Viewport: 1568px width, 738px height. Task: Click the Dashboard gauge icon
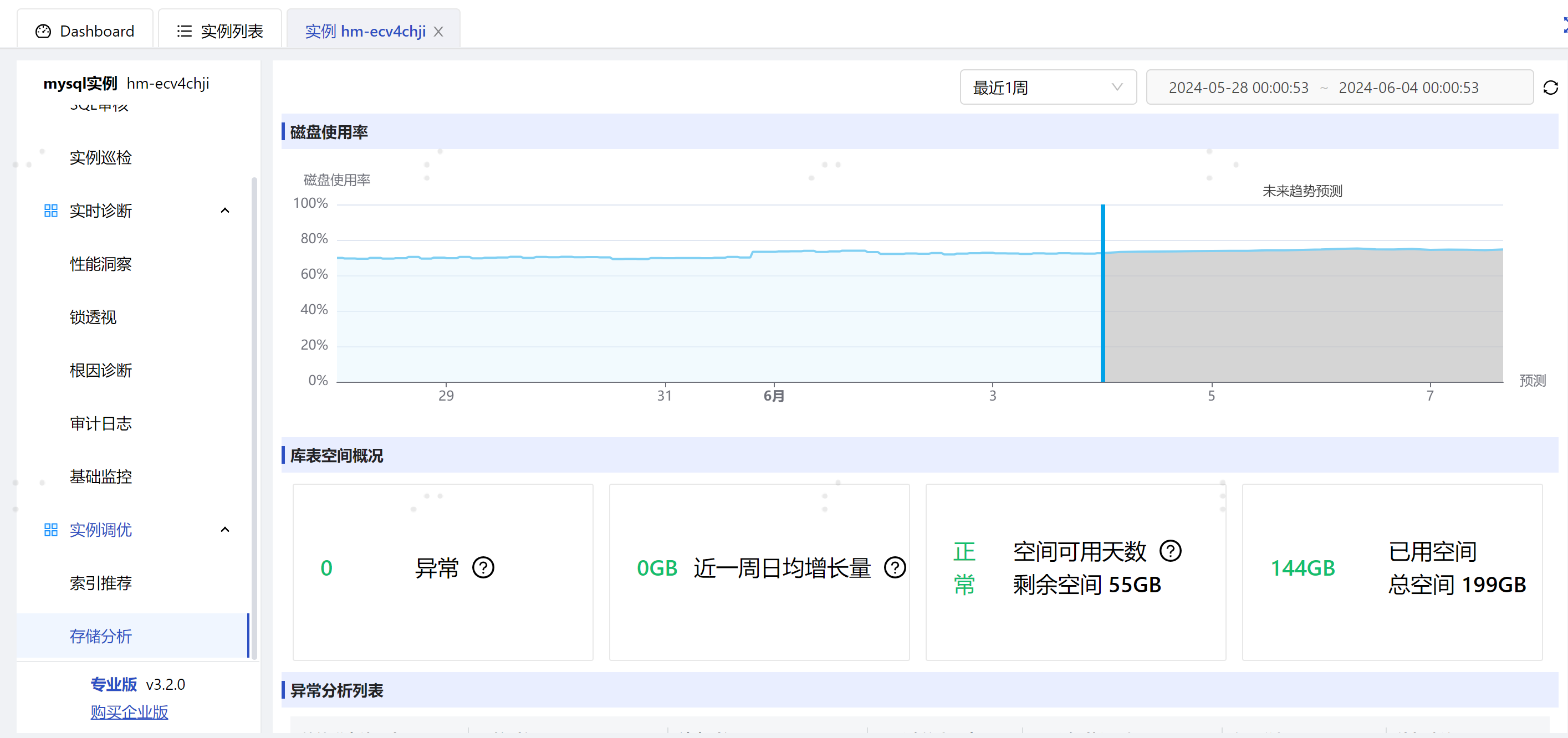point(43,31)
